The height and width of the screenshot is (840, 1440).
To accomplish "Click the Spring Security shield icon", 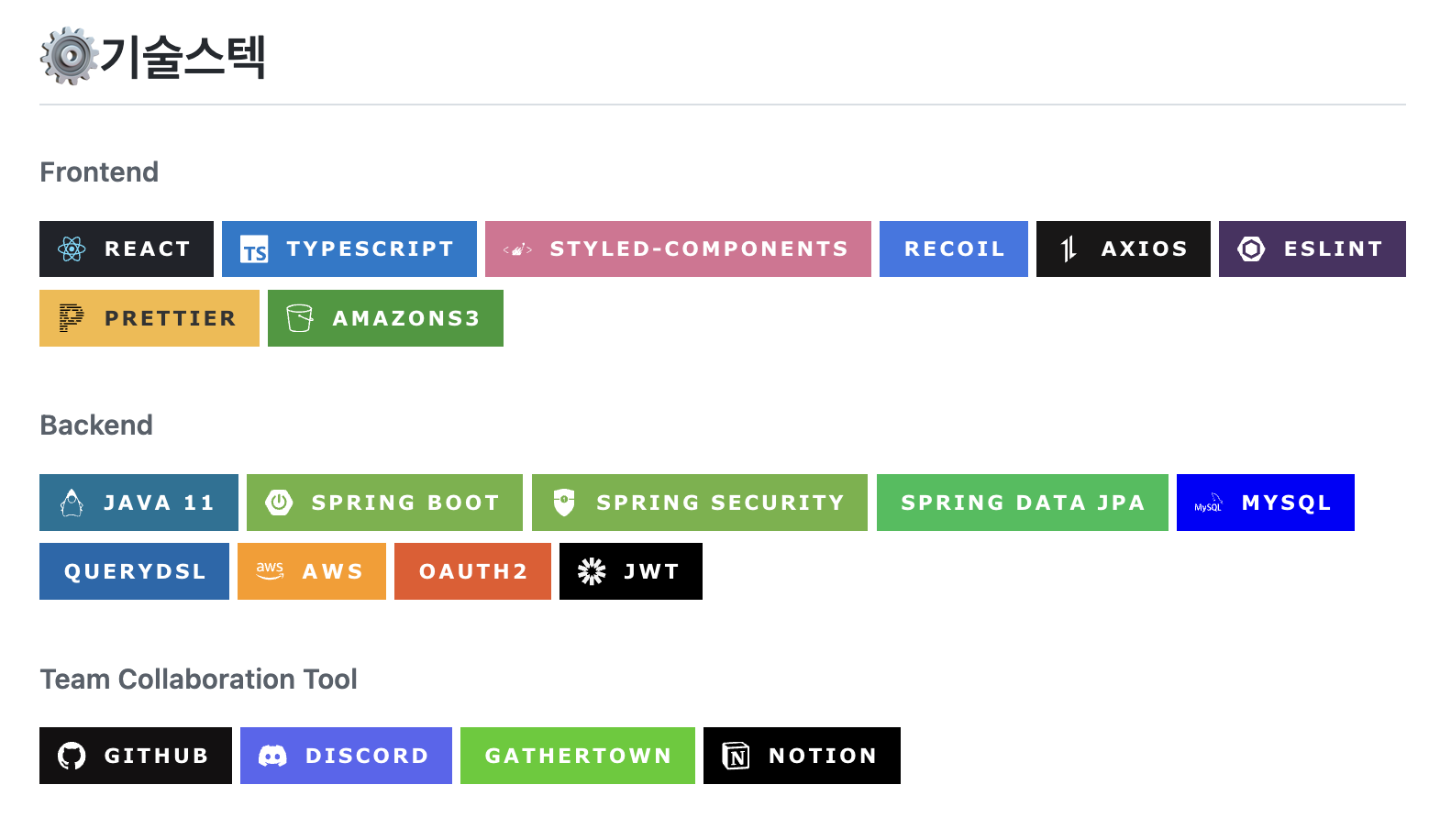I will 564,503.
